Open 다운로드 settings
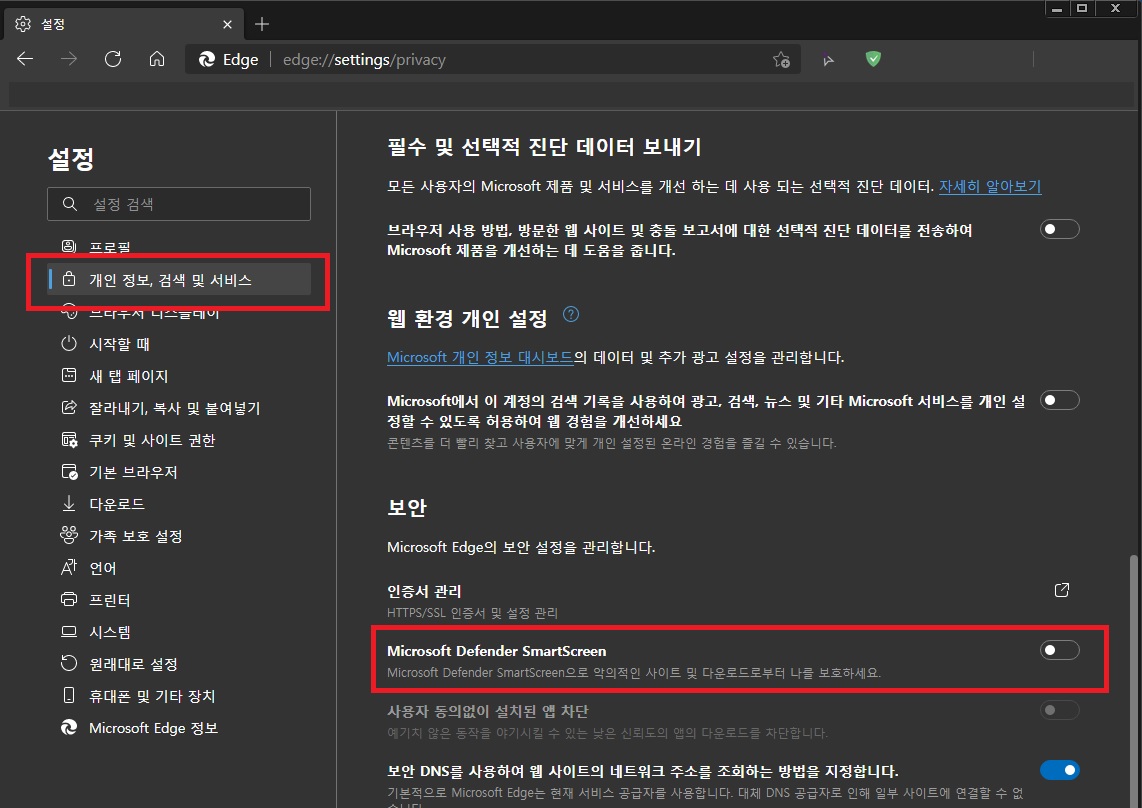Image resolution: width=1142 pixels, height=808 pixels. 178,504
